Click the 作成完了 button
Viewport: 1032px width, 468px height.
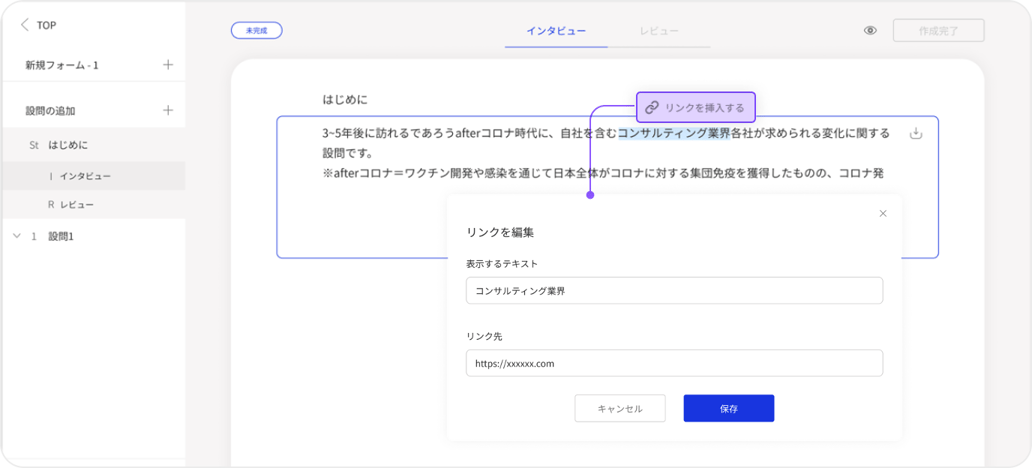click(x=938, y=31)
